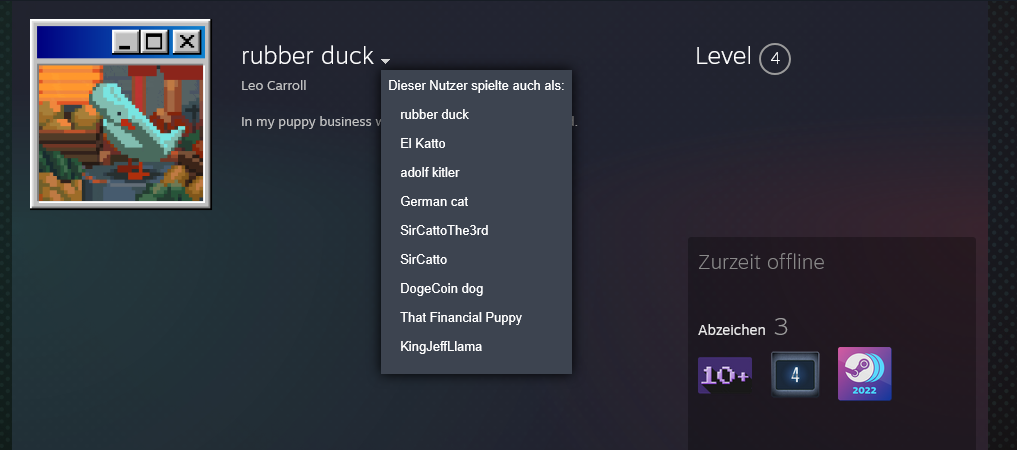Choose "German cat" in the alias list
This screenshot has height=450, width=1017.
point(434,201)
